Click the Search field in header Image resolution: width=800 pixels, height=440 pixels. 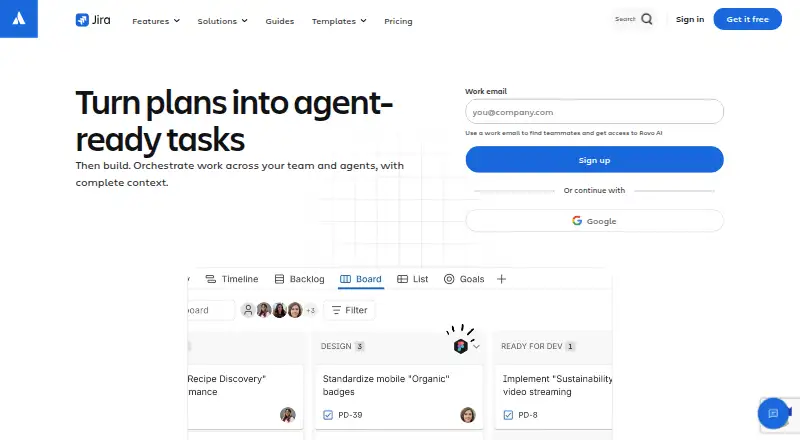pos(634,19)
